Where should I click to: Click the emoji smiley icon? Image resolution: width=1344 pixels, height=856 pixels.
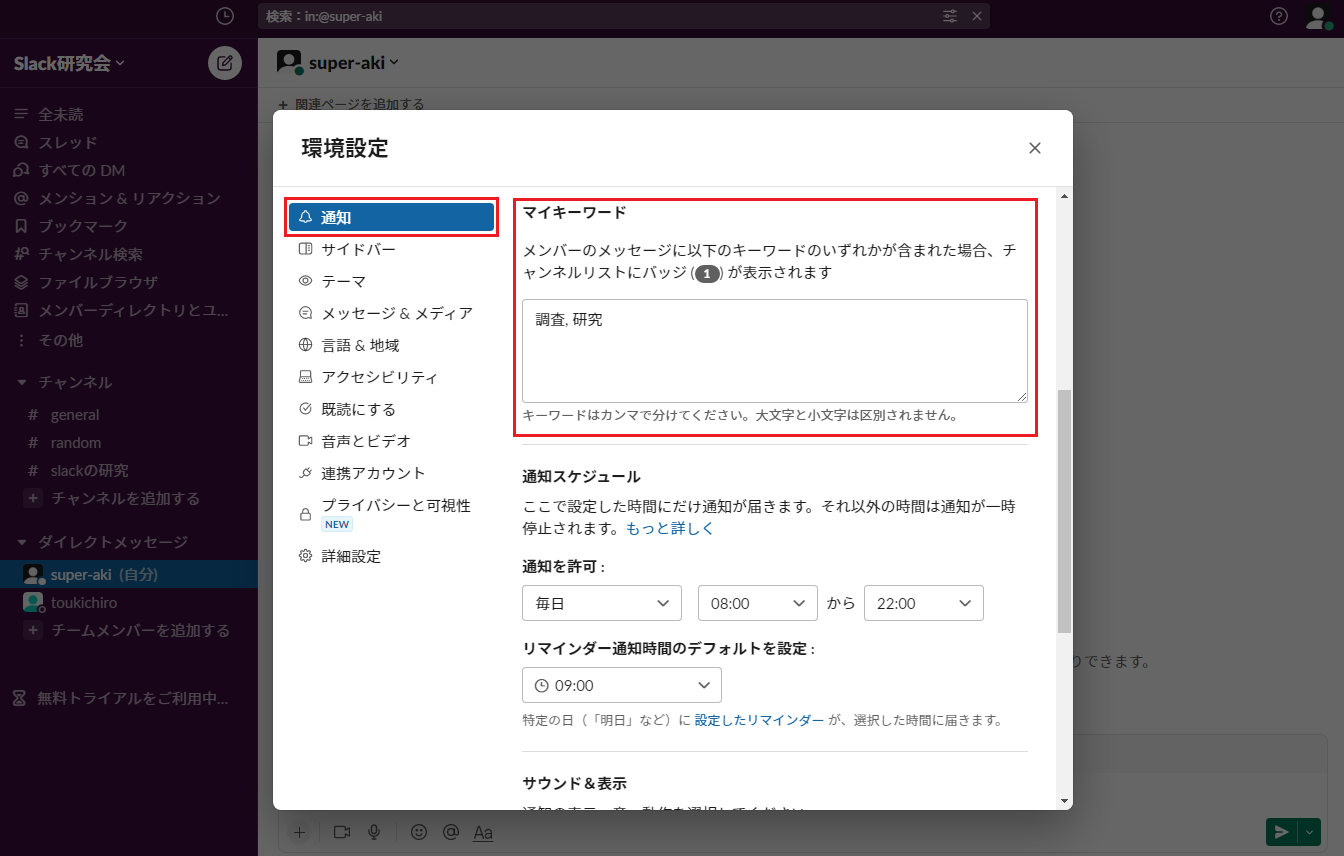419,832
